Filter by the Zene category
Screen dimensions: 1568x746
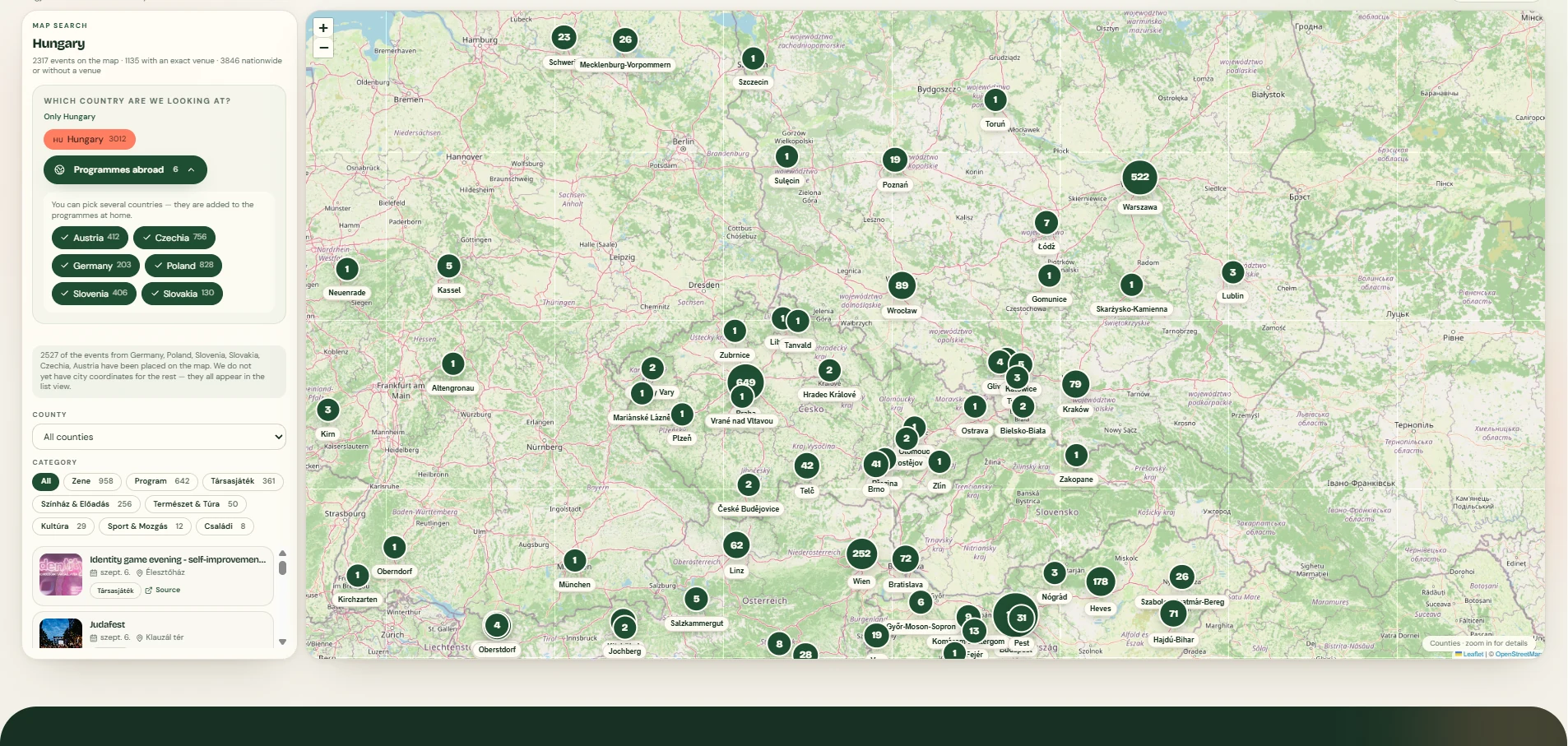[92, 481]
